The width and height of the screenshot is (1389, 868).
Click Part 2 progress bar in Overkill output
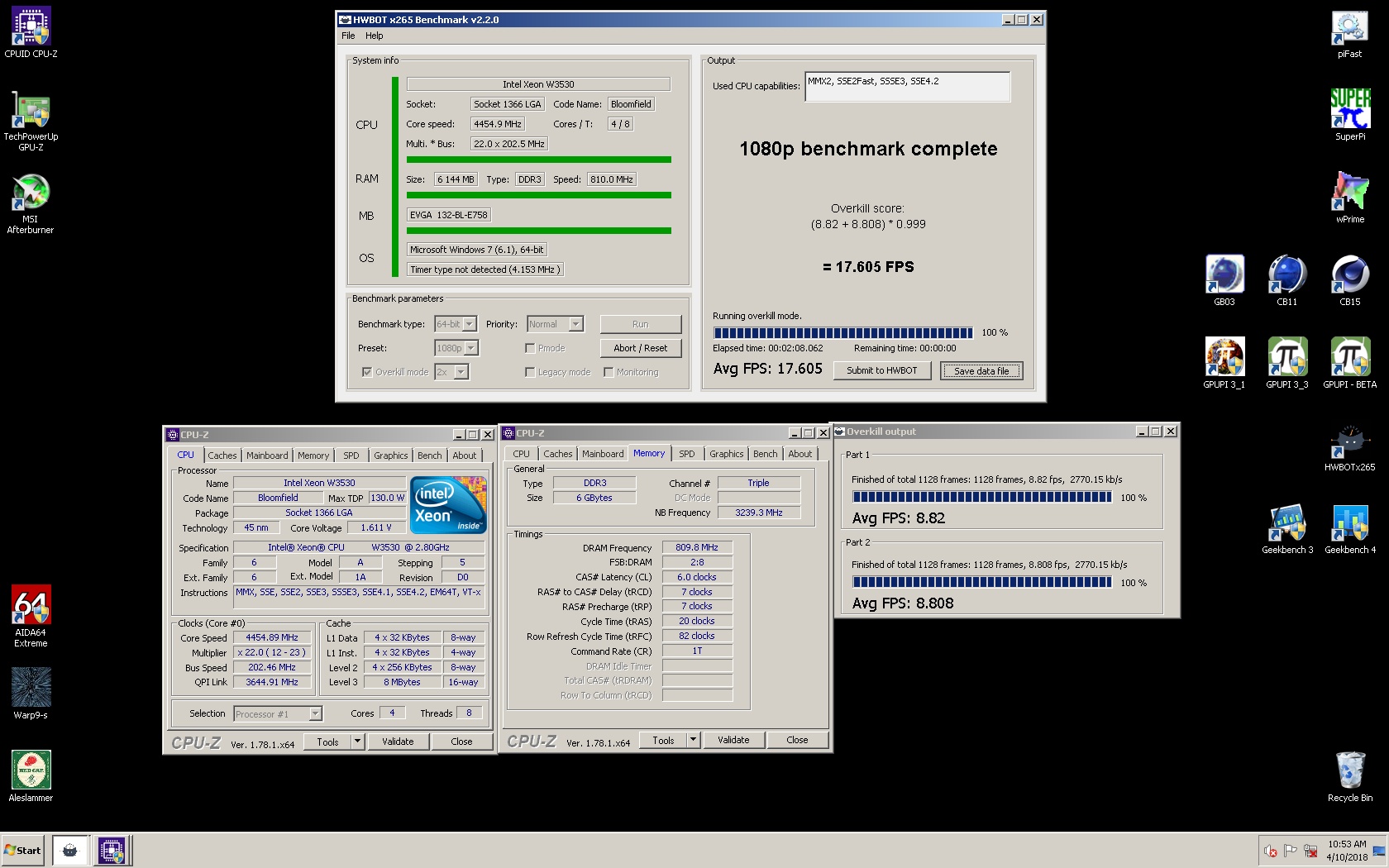tap(982, 582)
